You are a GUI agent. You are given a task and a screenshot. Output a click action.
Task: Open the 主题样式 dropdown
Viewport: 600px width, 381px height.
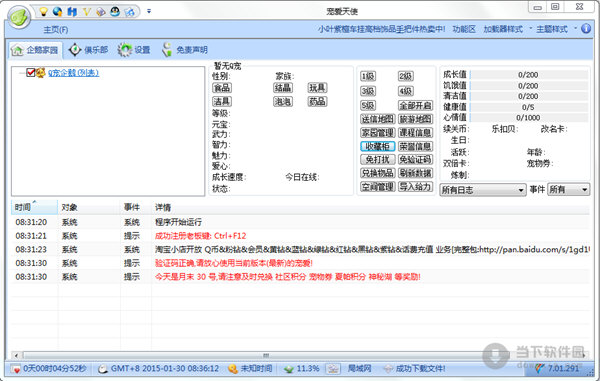point(556,29)
